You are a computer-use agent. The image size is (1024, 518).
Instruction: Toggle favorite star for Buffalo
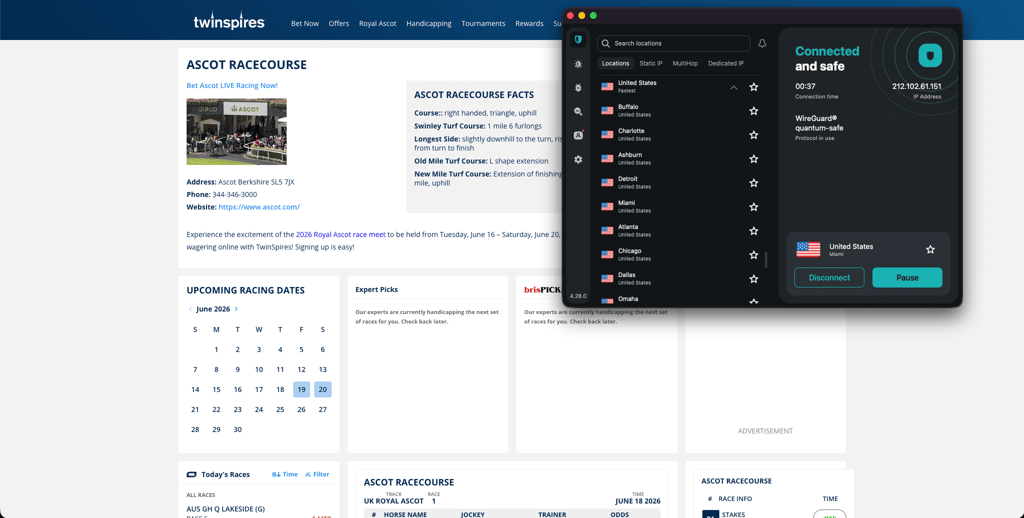tap(754, 111)
